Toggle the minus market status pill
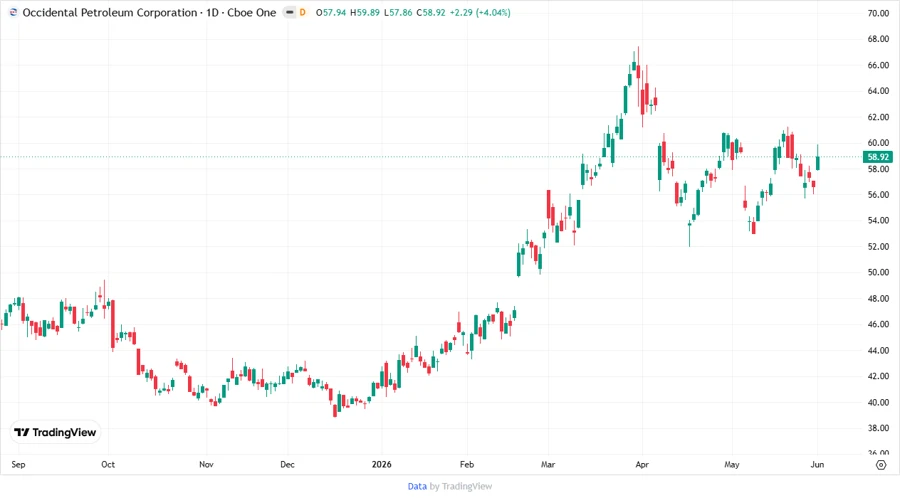 coord(290,12)
